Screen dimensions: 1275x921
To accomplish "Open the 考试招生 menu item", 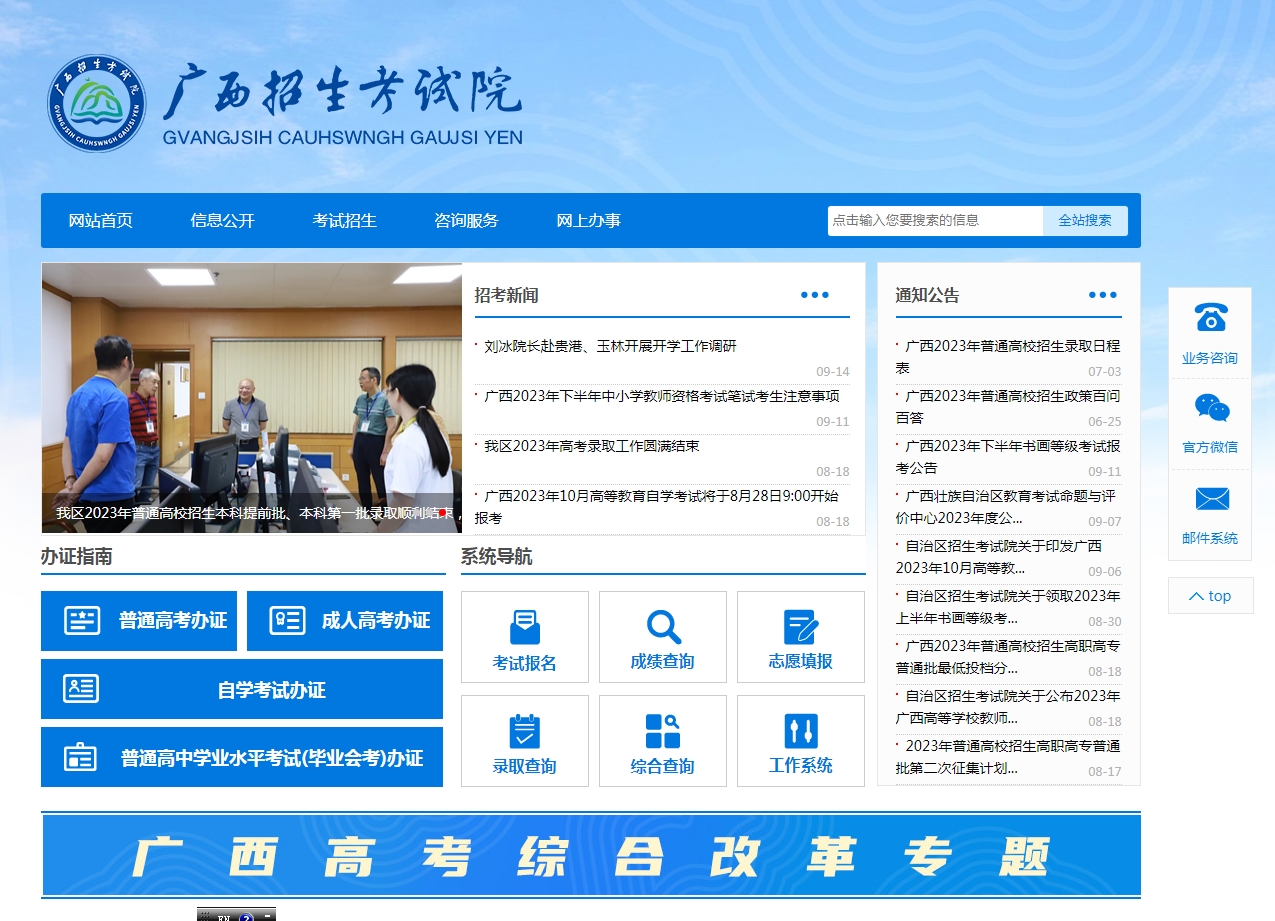I will pos(343,220).
